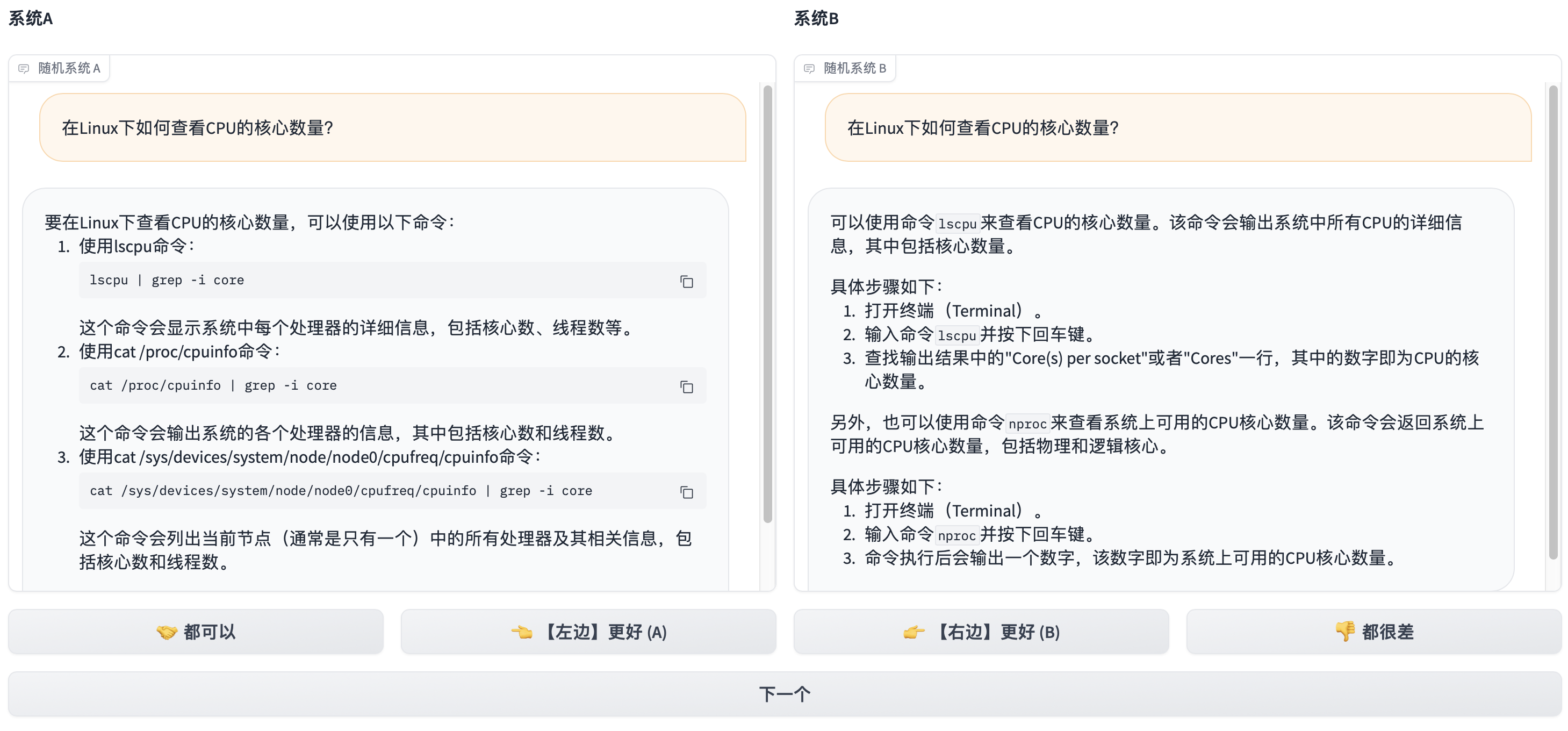
Task: Click the handshake 都可以 button
Action: click(x=196, y=631)
